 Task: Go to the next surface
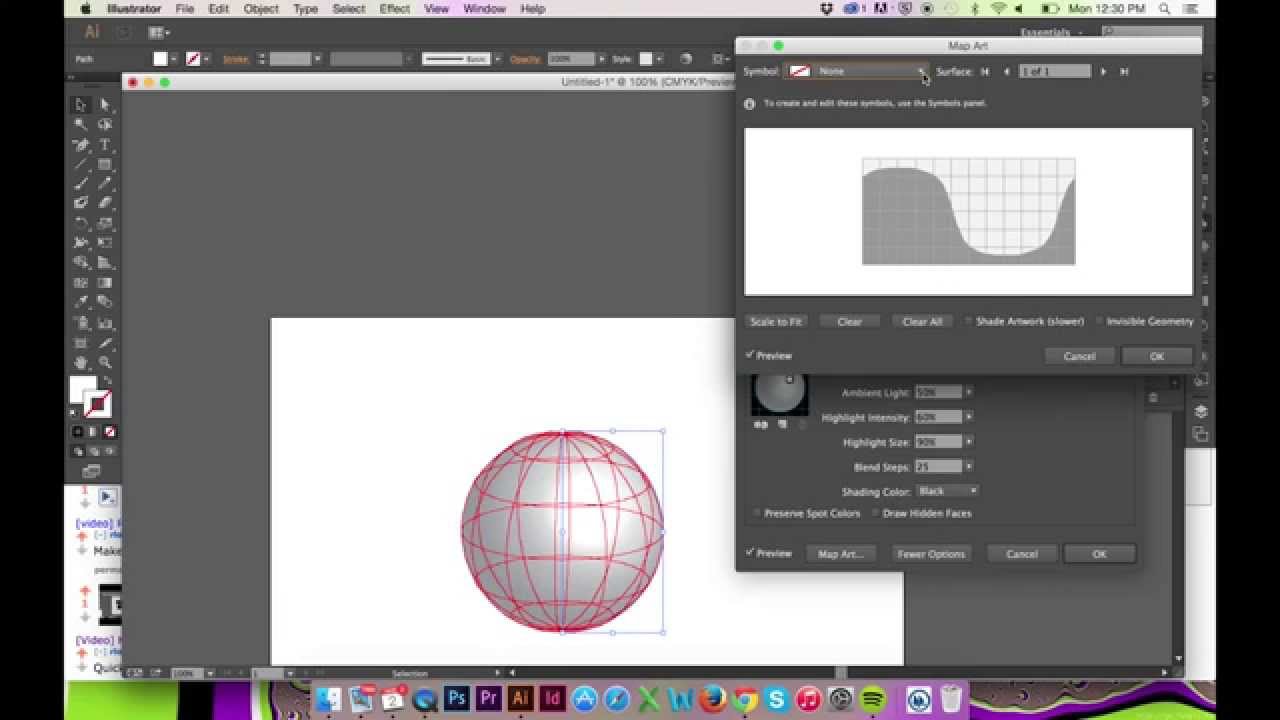point(1103,71)
